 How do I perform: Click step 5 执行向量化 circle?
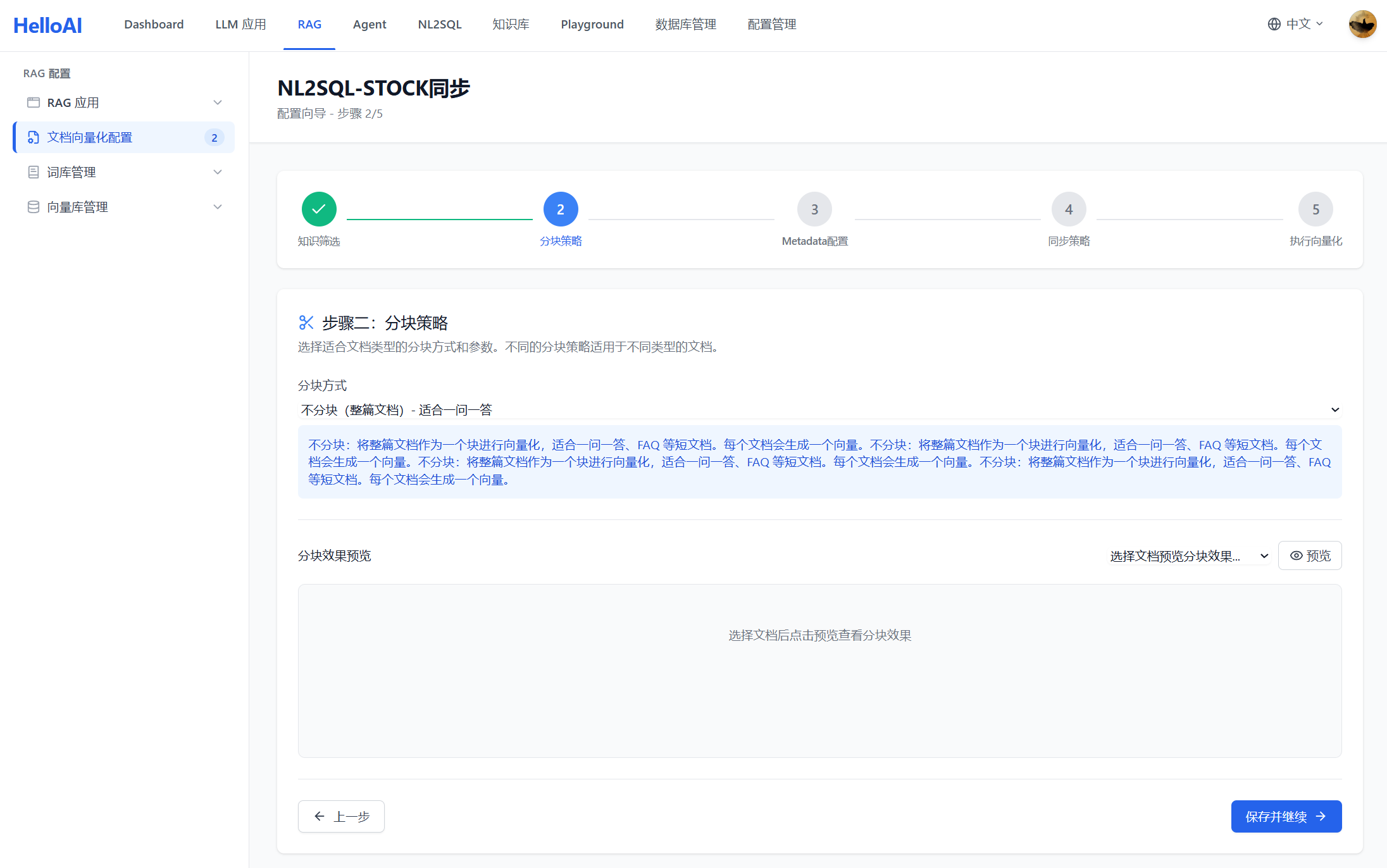1315,209
